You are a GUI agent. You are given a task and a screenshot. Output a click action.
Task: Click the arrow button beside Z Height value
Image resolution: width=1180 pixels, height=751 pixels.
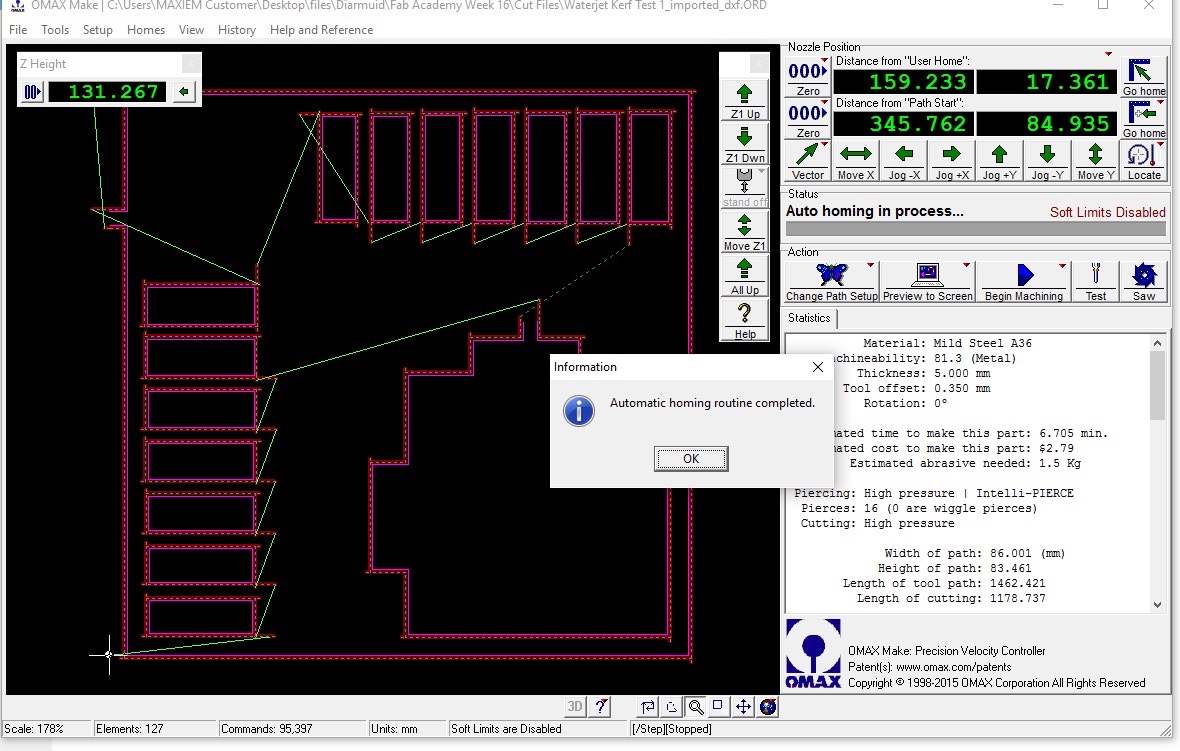pyautogui.click(x=184, y=92)
